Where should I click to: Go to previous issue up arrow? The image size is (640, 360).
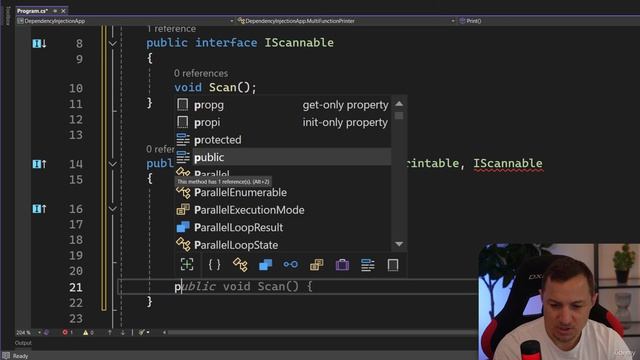(x=110, y=333)
